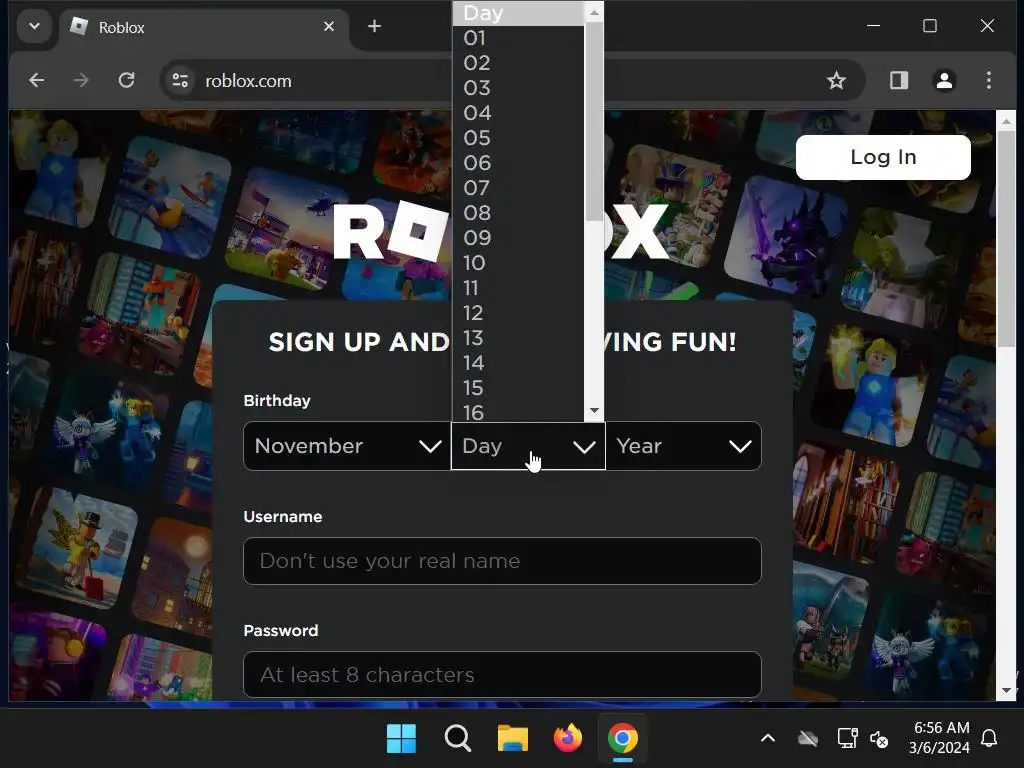This screenshot has width=1024, height=768.
Task: Select day 02 from the list
Action: [x=518, y=63]
